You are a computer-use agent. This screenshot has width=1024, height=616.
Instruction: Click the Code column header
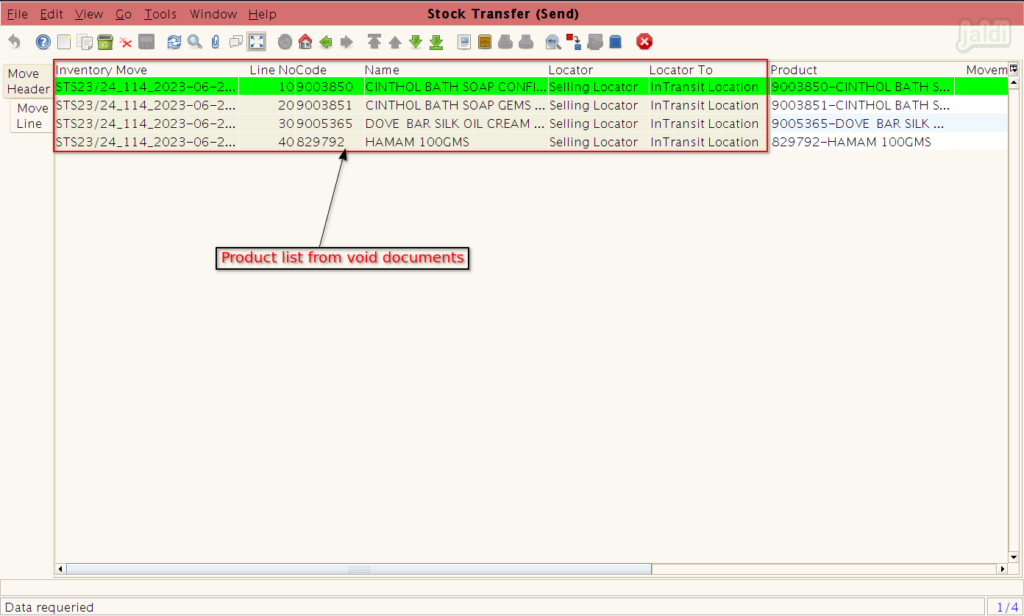point(329,70)
